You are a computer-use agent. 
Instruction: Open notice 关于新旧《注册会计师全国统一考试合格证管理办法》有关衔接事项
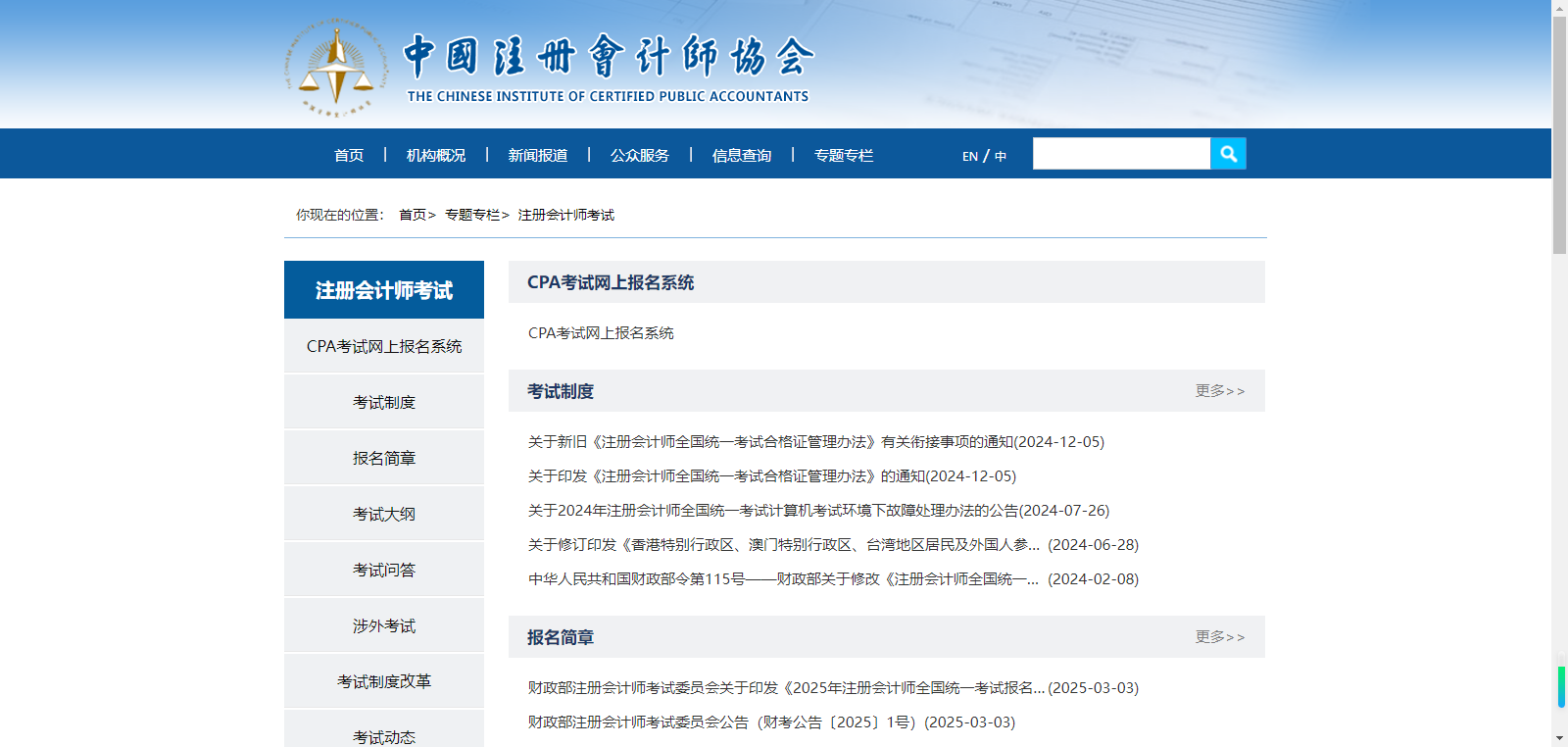pyautogui.click(x=816, y=442)
